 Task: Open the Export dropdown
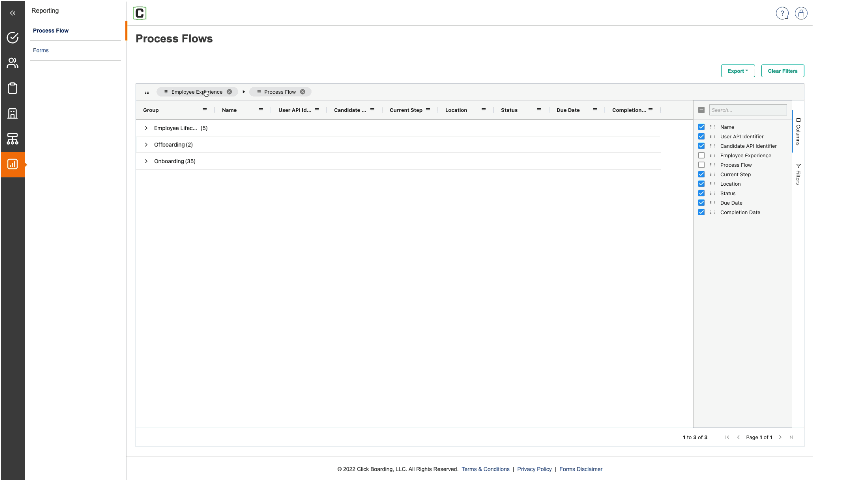(x=737, y=71)
